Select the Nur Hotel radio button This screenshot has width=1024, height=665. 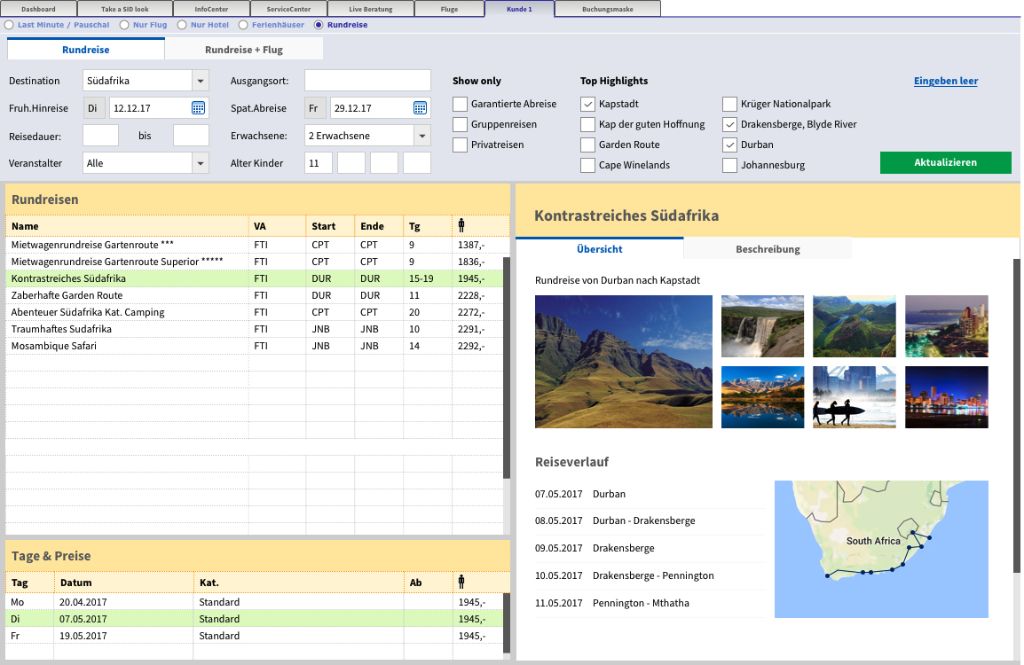[182, 24]
